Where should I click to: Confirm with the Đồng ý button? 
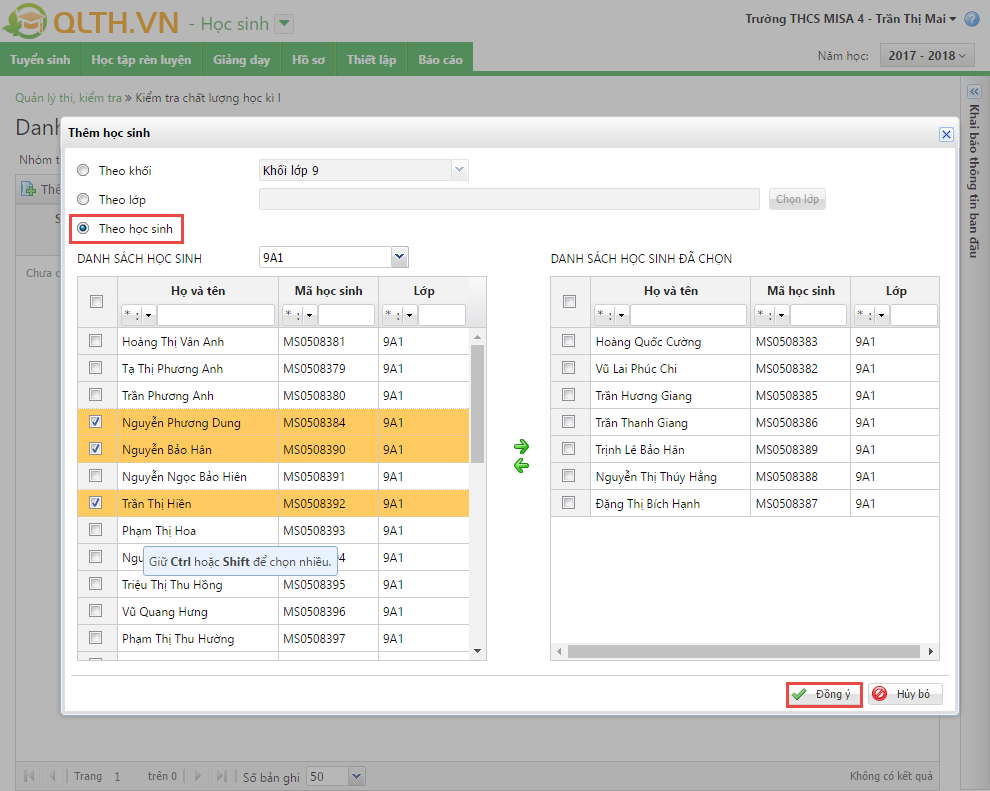tap(824, 694)
